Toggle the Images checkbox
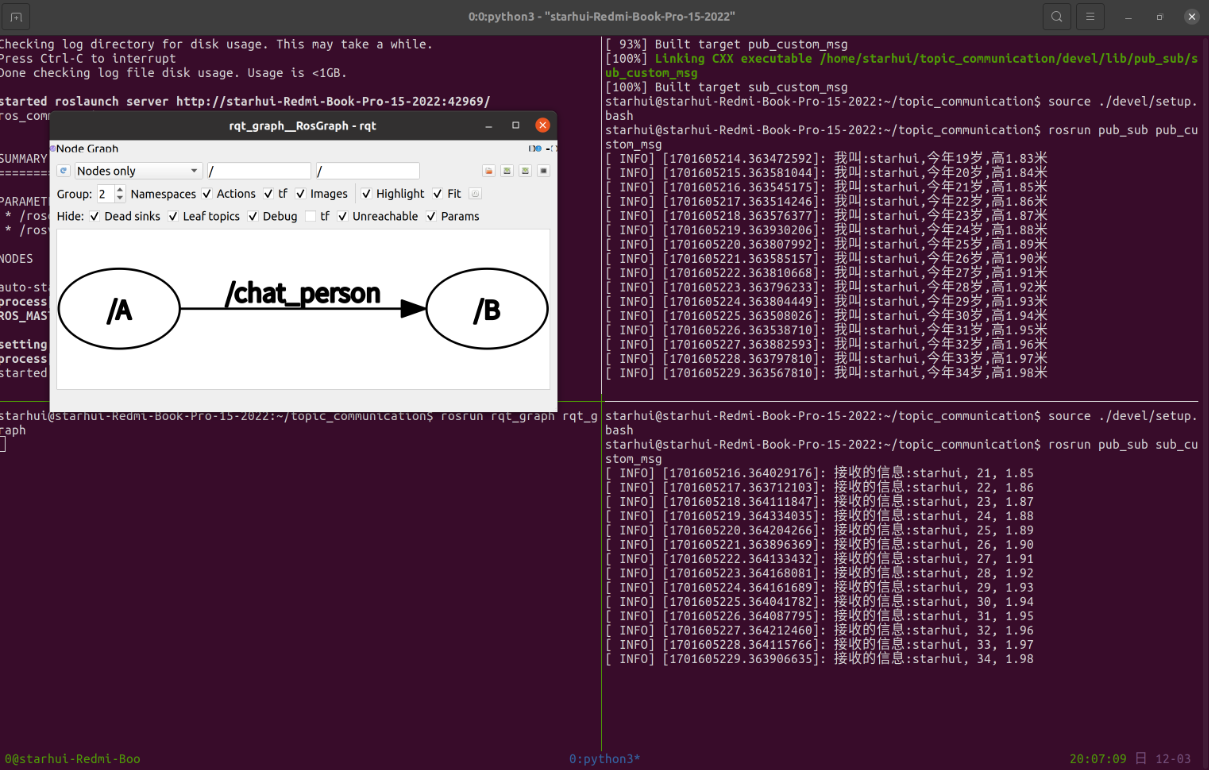Viewport: 1209px width, 770px height. click(300, 194)
